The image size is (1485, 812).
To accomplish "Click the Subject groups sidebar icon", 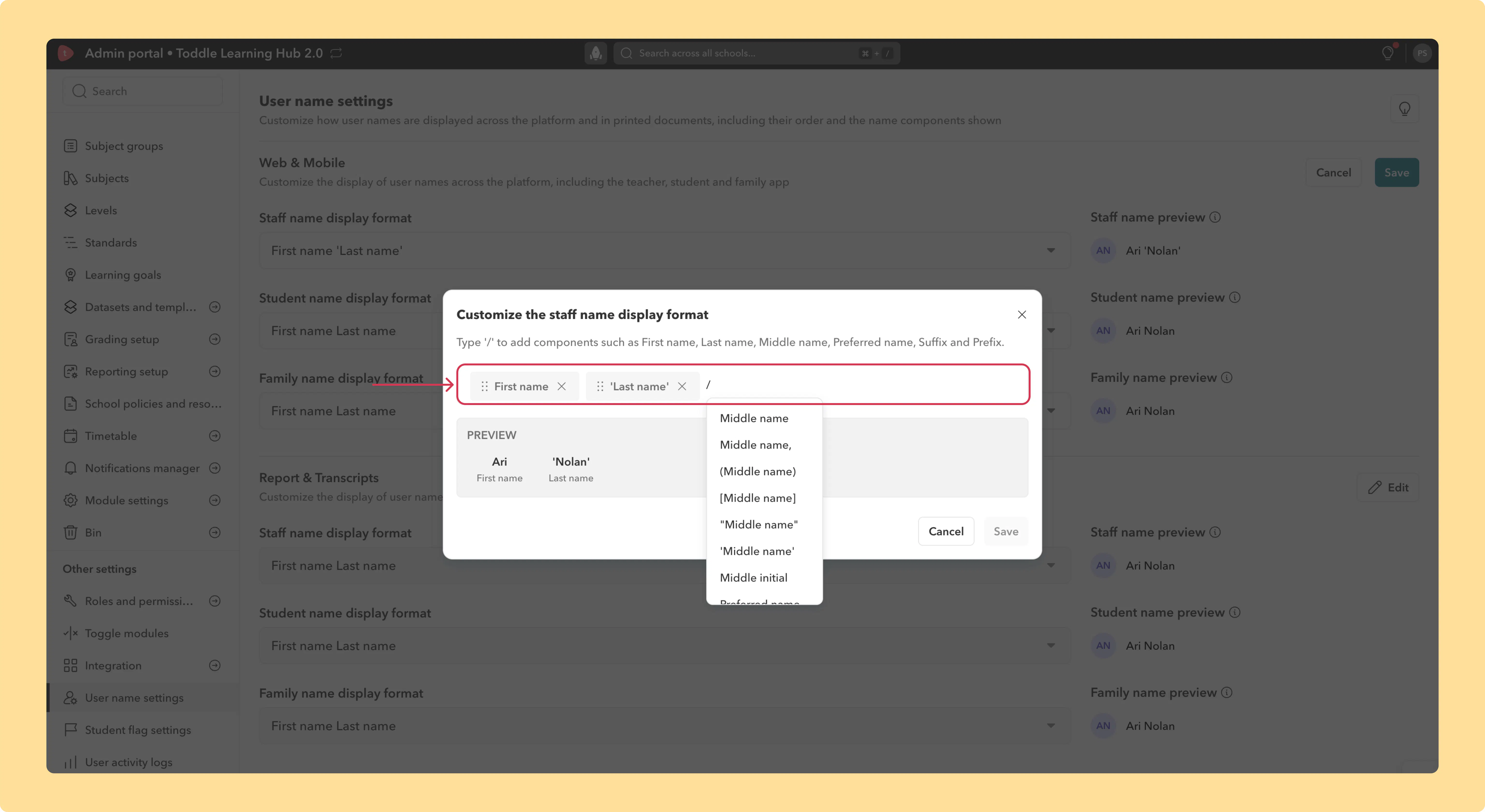I will point(70,146).
